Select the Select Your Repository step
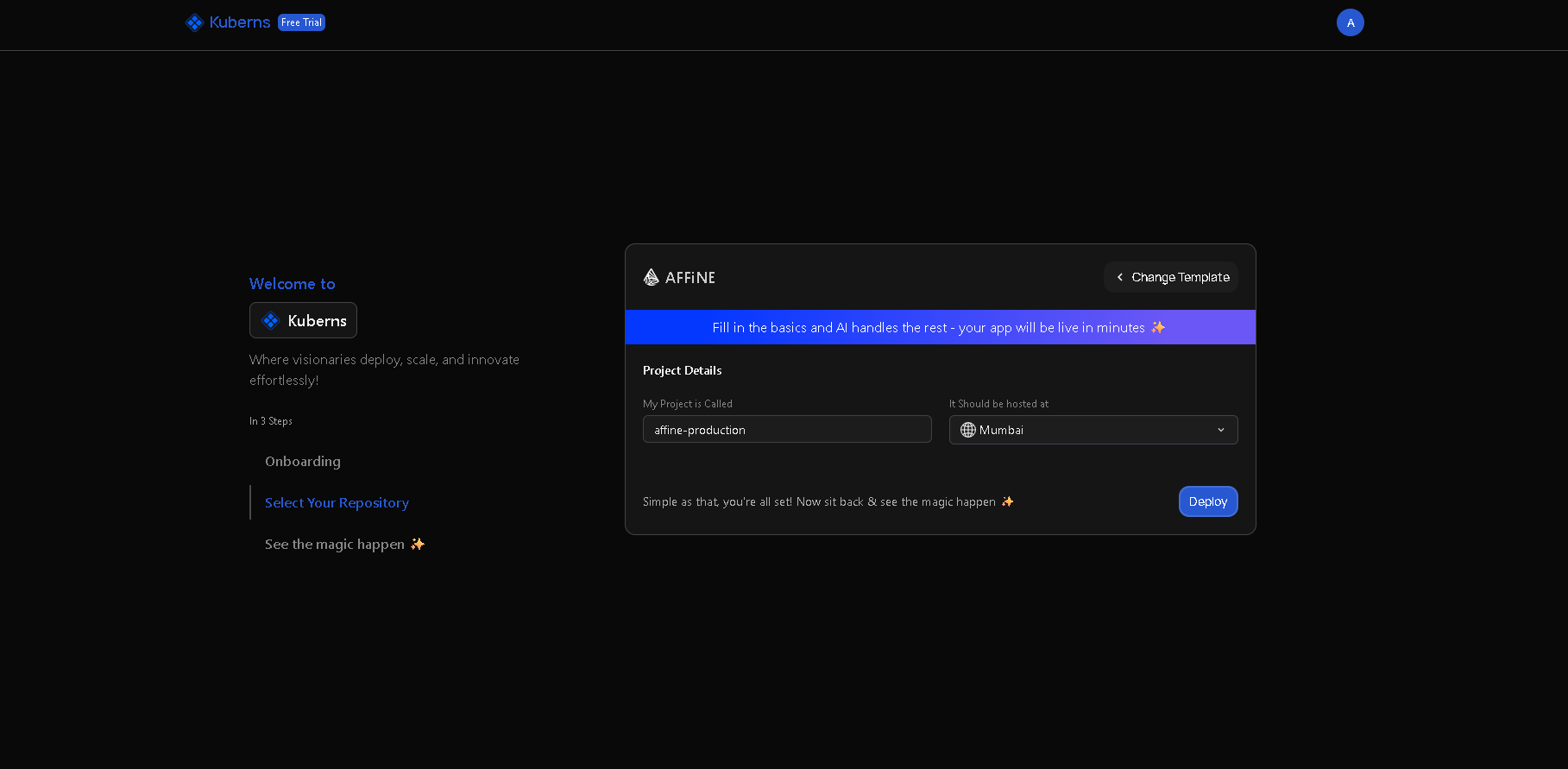 click(337, 502)
